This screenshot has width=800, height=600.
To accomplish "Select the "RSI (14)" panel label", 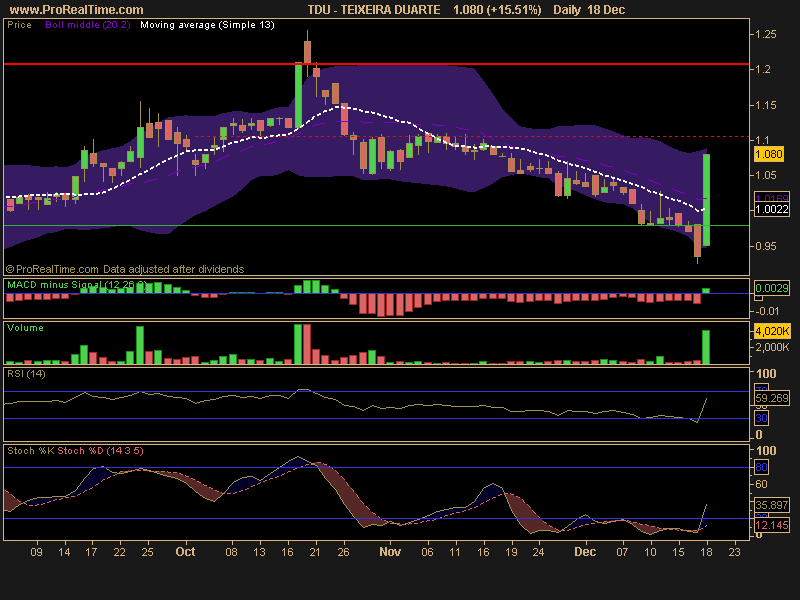I will [x=26, y=373].
